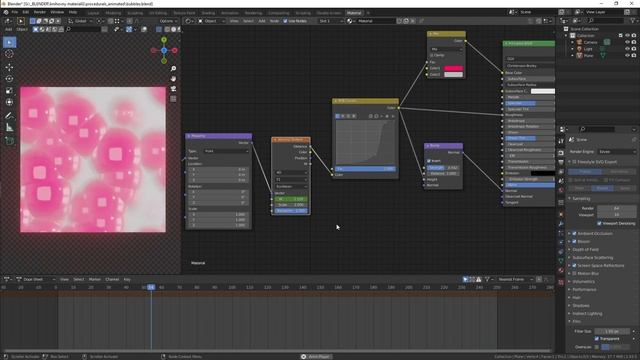Open the Window menu
Viewport: 640px width, 360px height.
point(57,12)
